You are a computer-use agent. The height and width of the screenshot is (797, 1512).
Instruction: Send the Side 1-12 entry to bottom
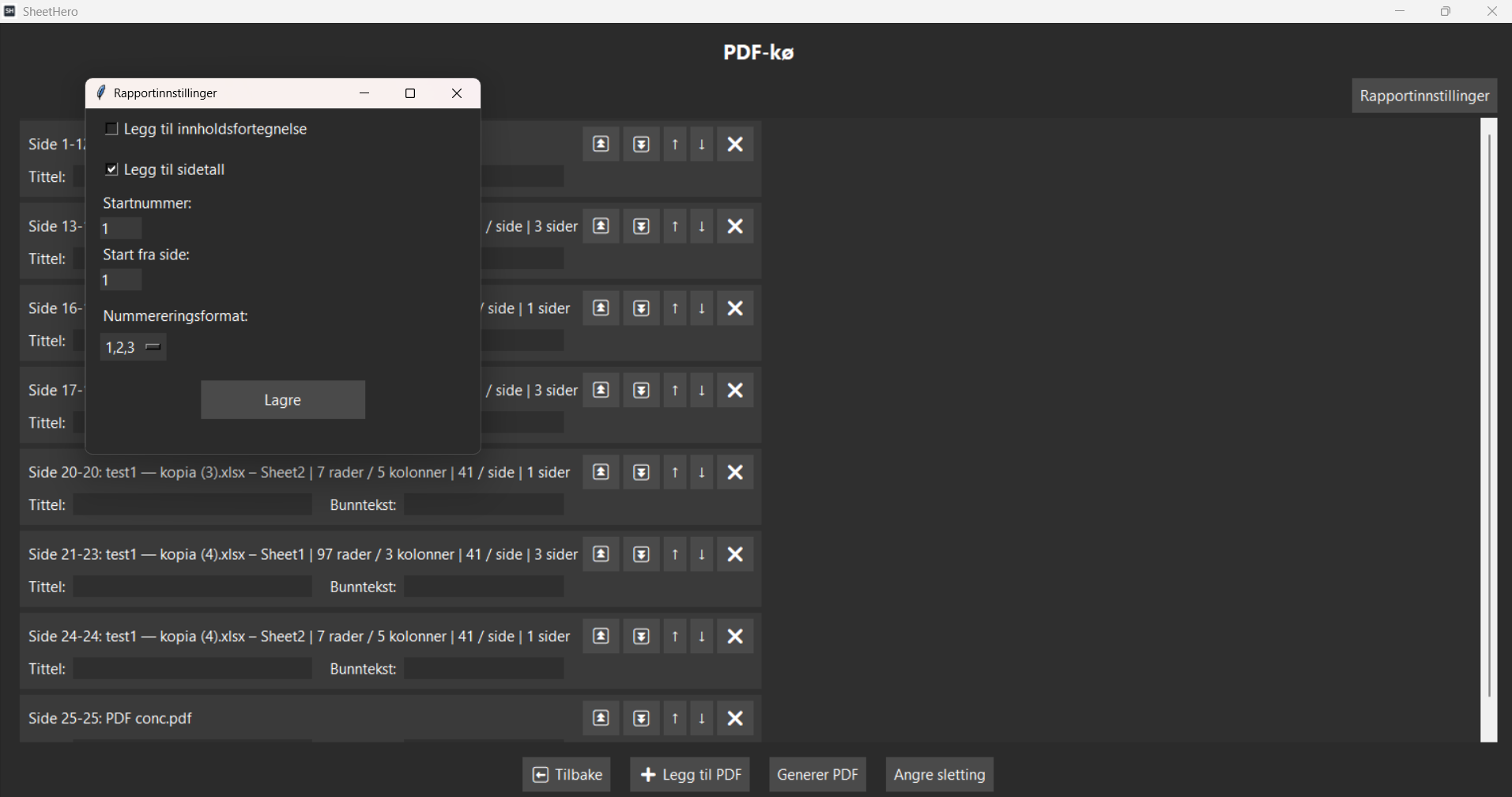641,144
